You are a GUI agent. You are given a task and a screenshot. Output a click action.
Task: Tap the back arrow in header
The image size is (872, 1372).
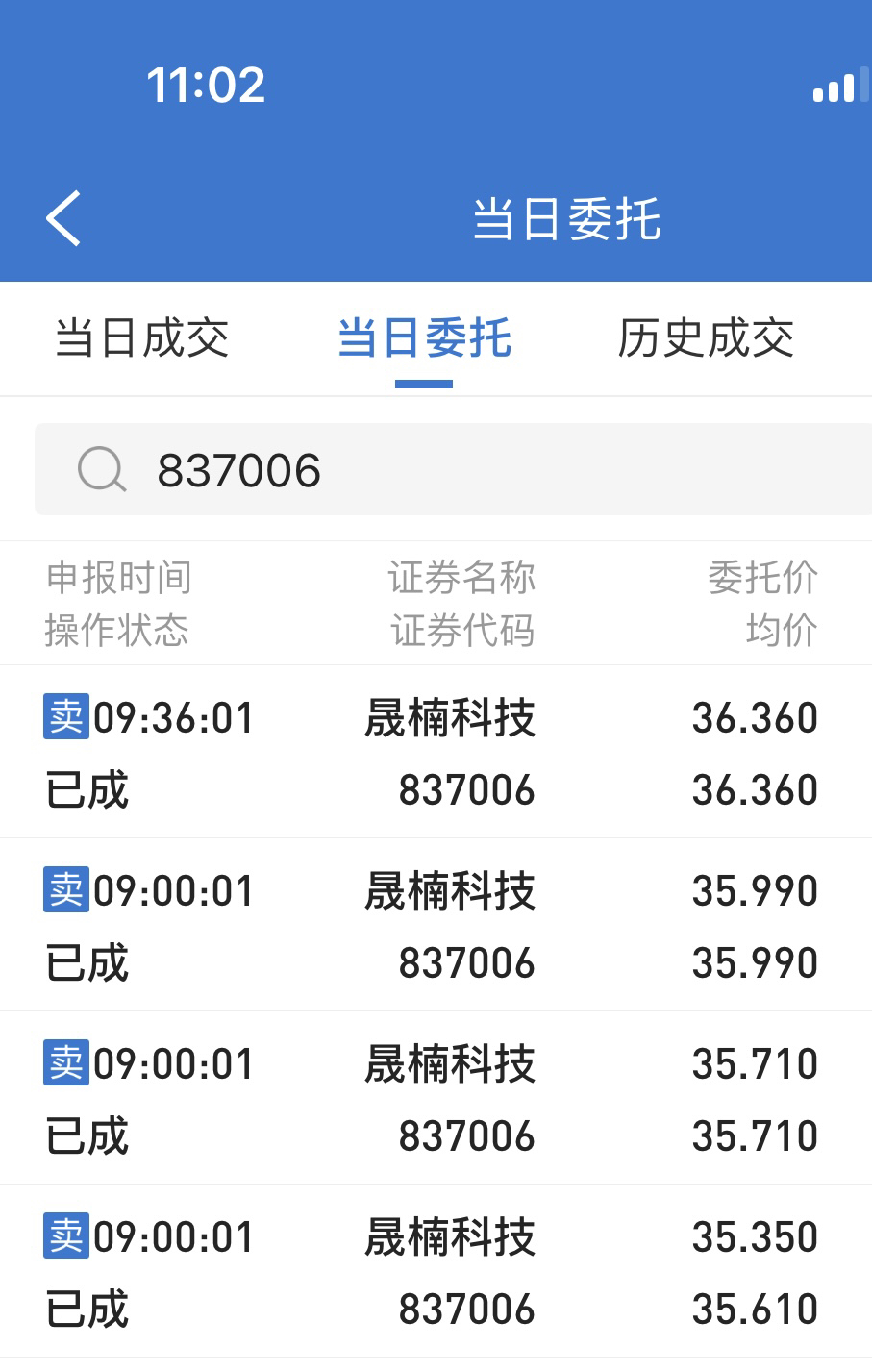point(63,218)
